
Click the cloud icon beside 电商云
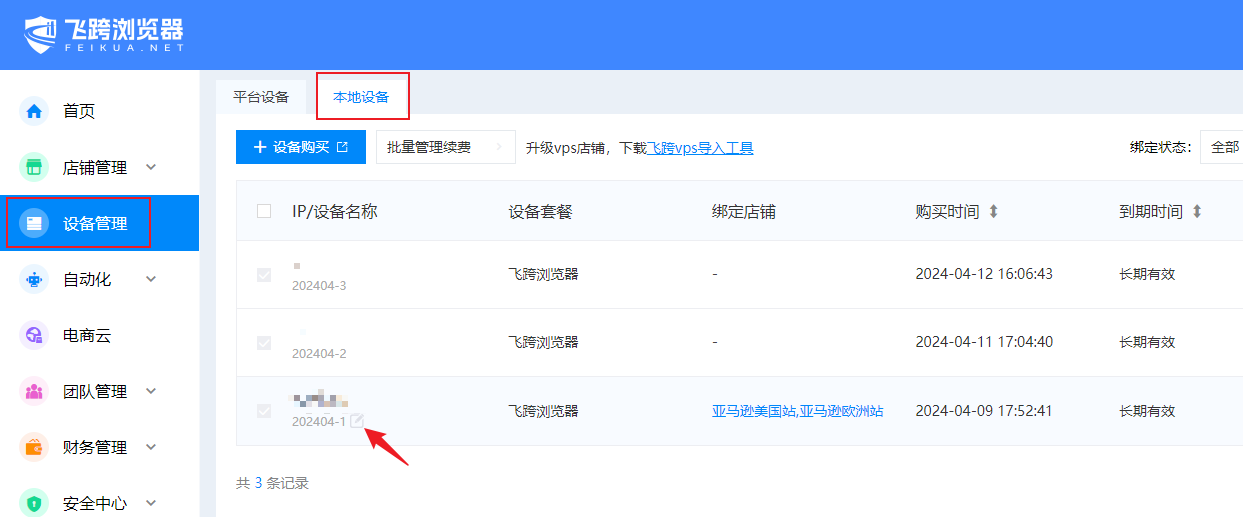coord(34,336)
